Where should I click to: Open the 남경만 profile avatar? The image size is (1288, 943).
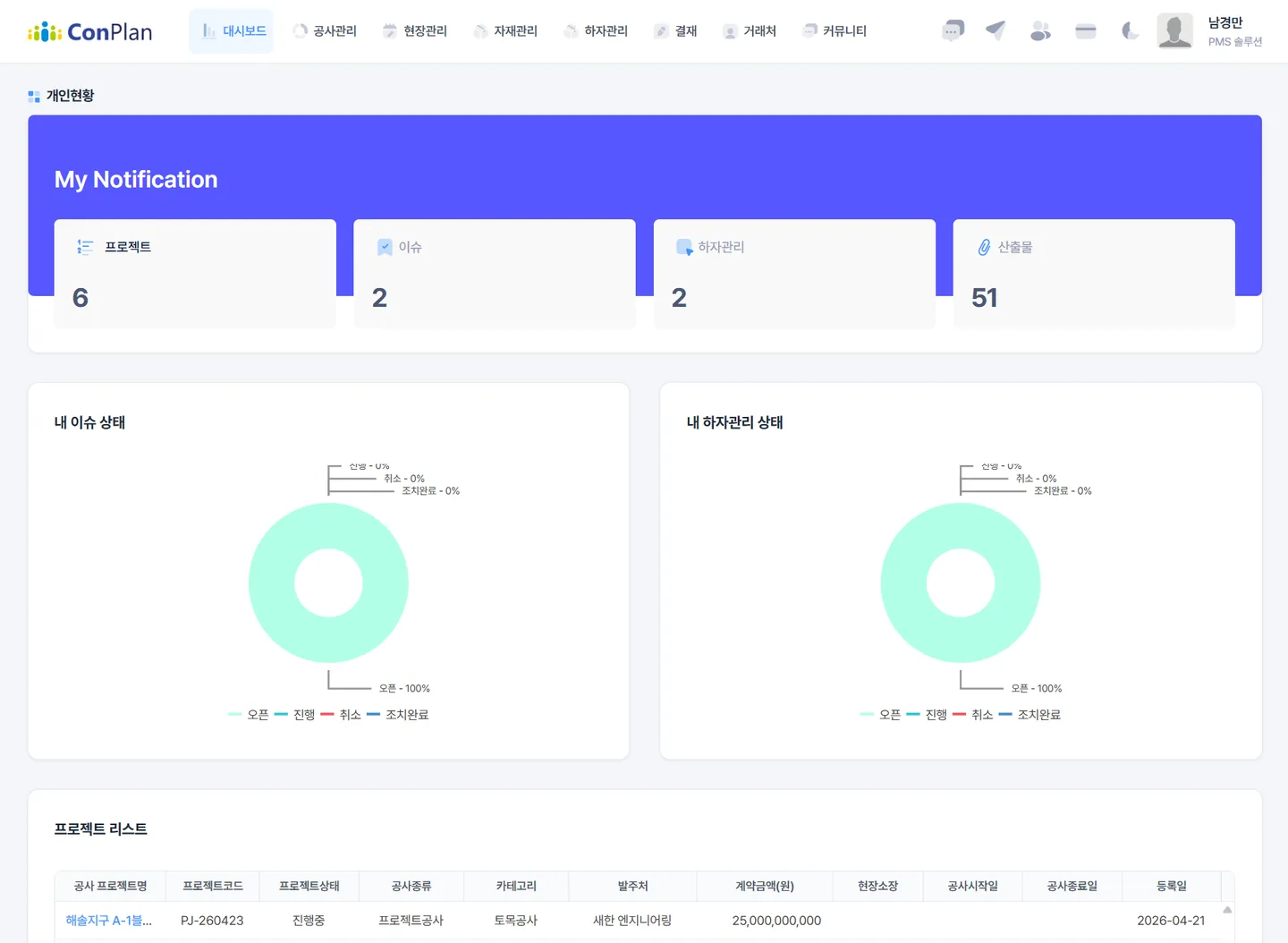(x=1174, y=31)
